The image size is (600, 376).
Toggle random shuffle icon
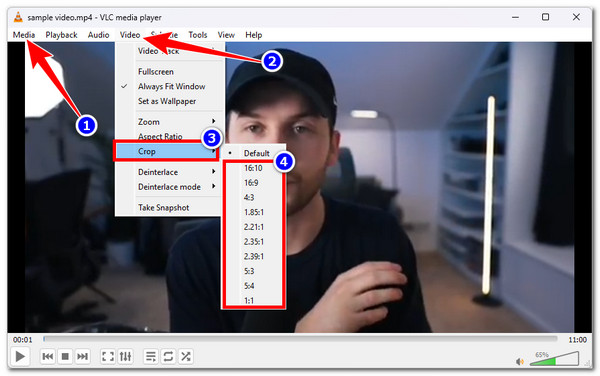point(186,356)
